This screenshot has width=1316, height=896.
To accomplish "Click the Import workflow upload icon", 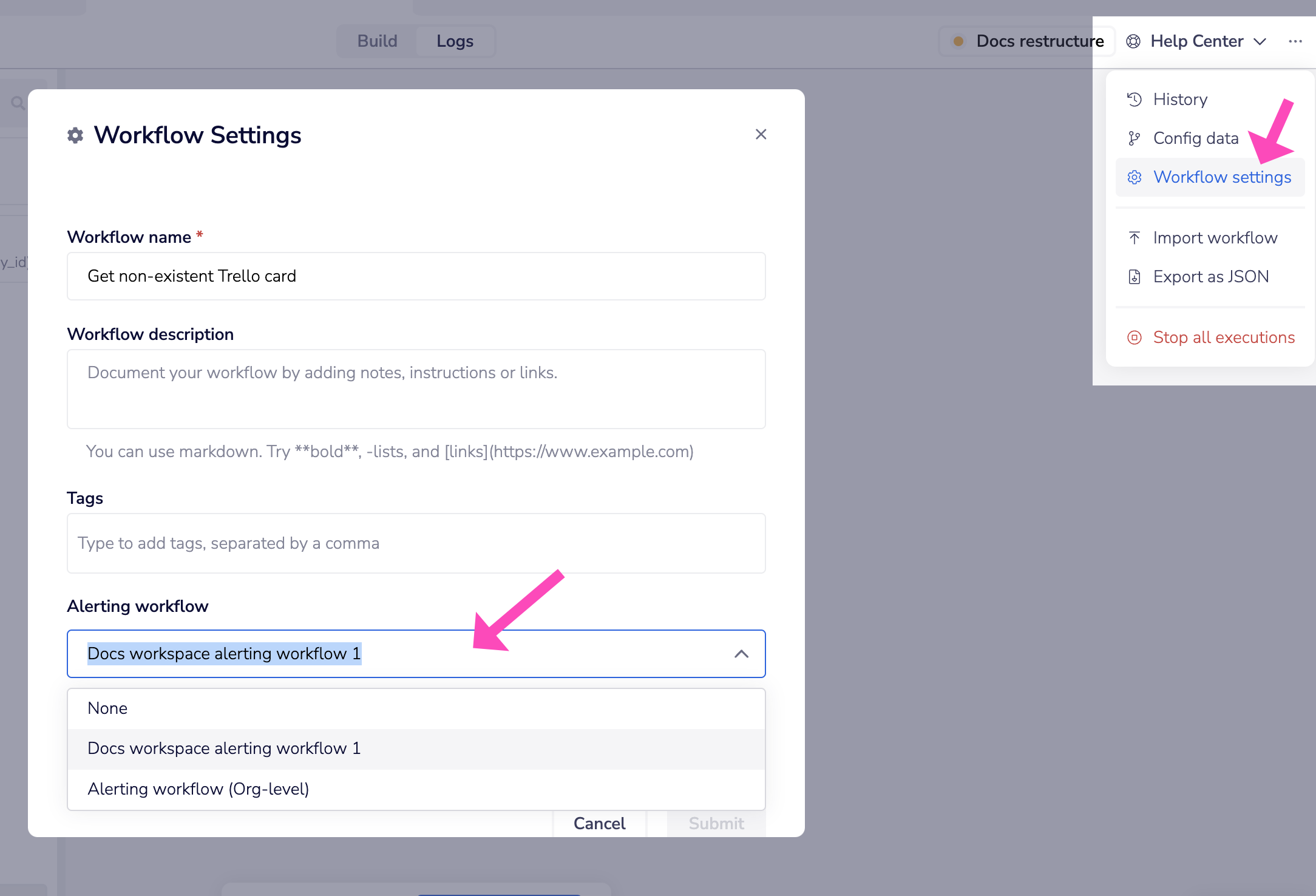I will [x=1134, y=237].
